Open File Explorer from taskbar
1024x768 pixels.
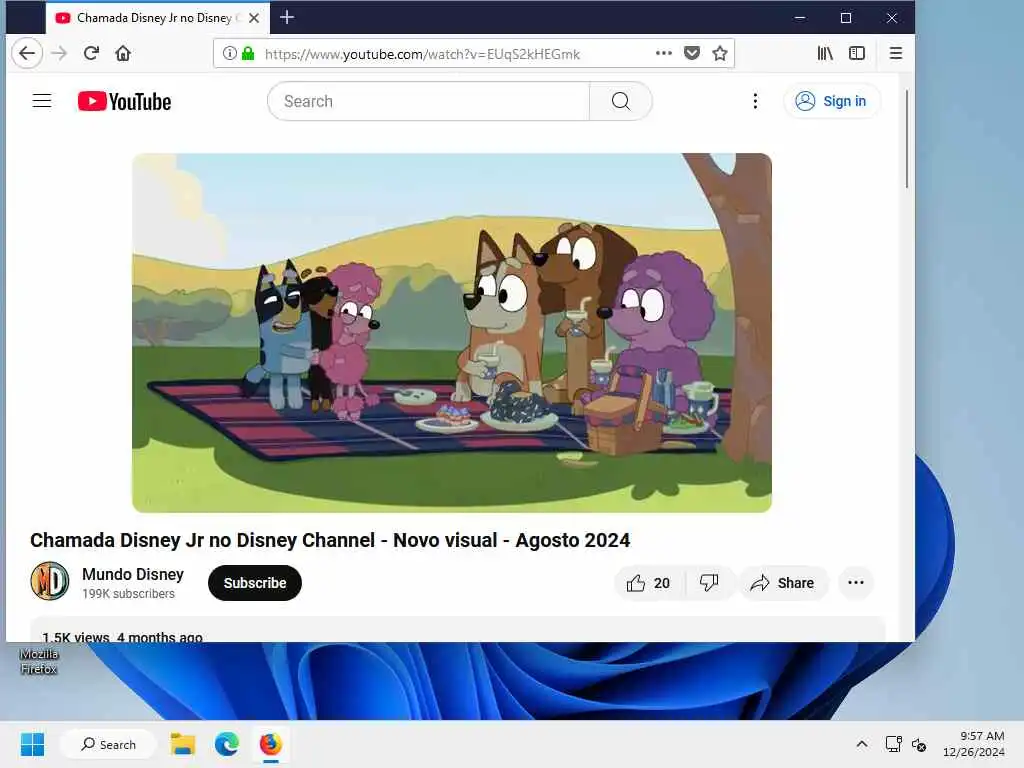tap(183, 744)
